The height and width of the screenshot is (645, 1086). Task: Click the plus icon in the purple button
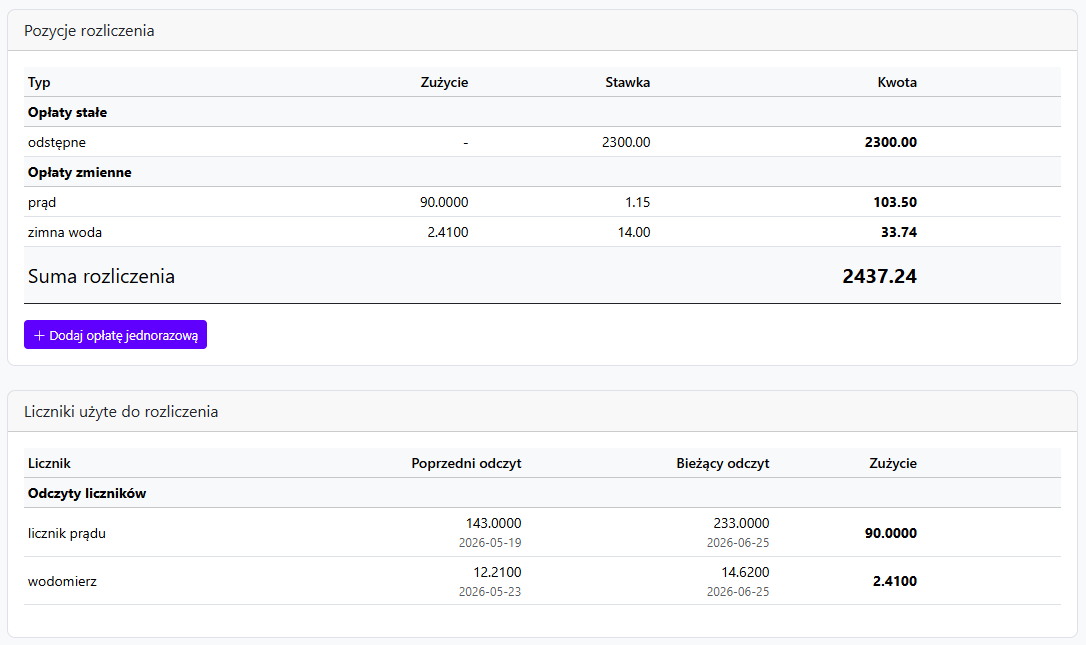click(x=39, y=335)
